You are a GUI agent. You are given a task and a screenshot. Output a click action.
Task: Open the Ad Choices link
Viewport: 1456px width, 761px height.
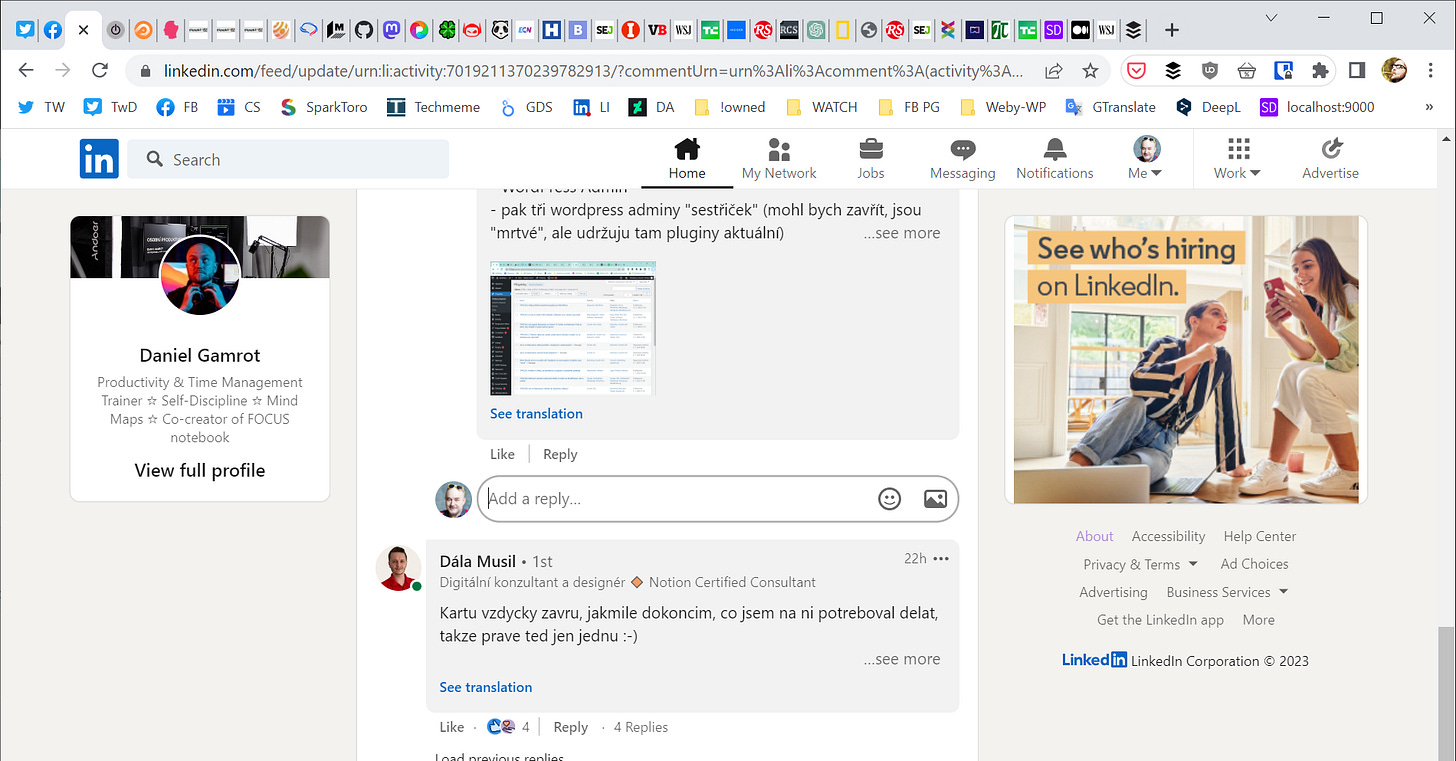click(1254, 564)
